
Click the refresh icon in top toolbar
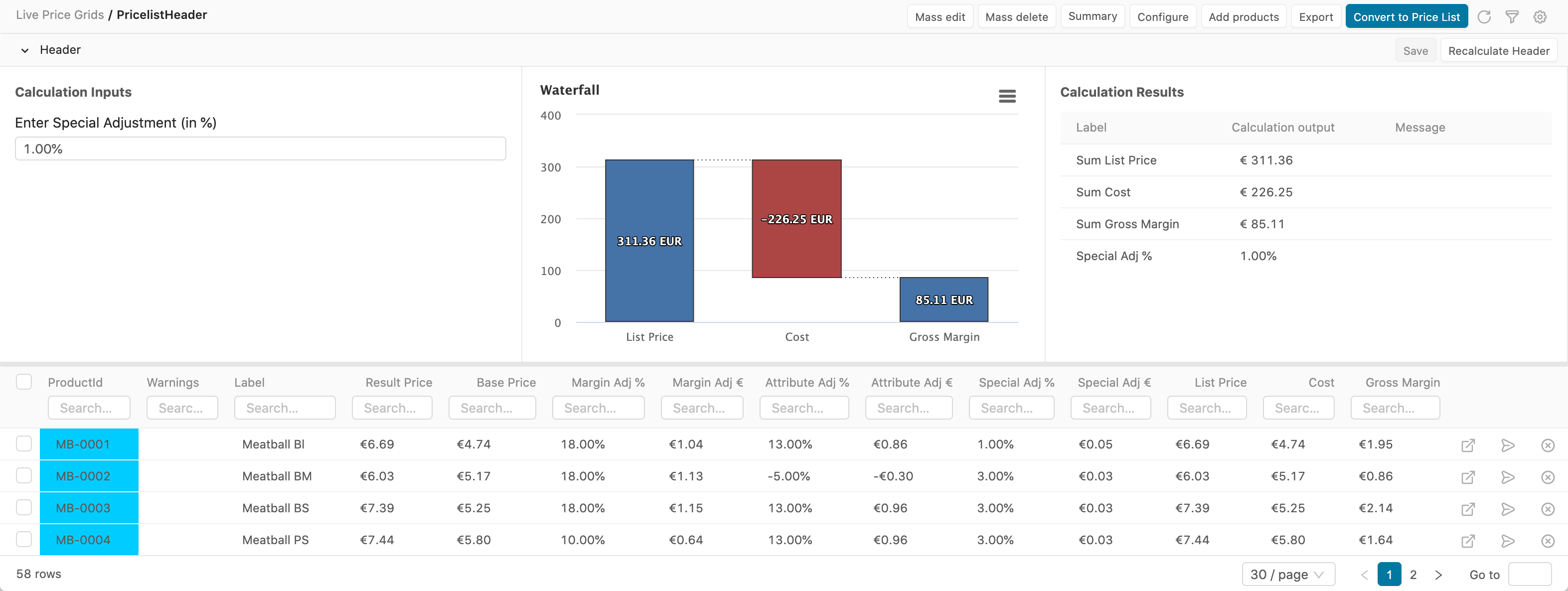1484,17
